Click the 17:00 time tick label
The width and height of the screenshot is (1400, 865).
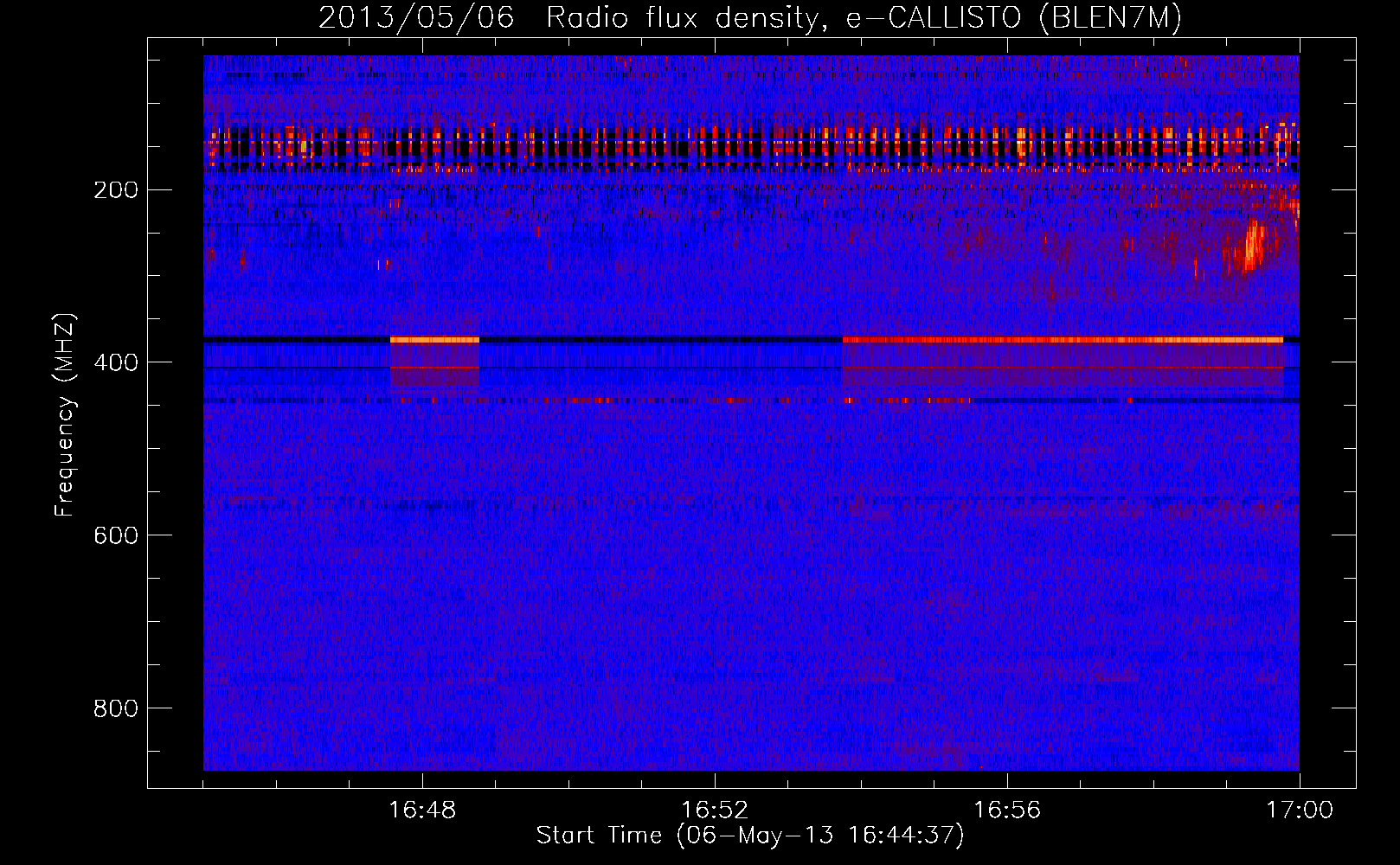pyautogui.click(x=1300, y=811)
